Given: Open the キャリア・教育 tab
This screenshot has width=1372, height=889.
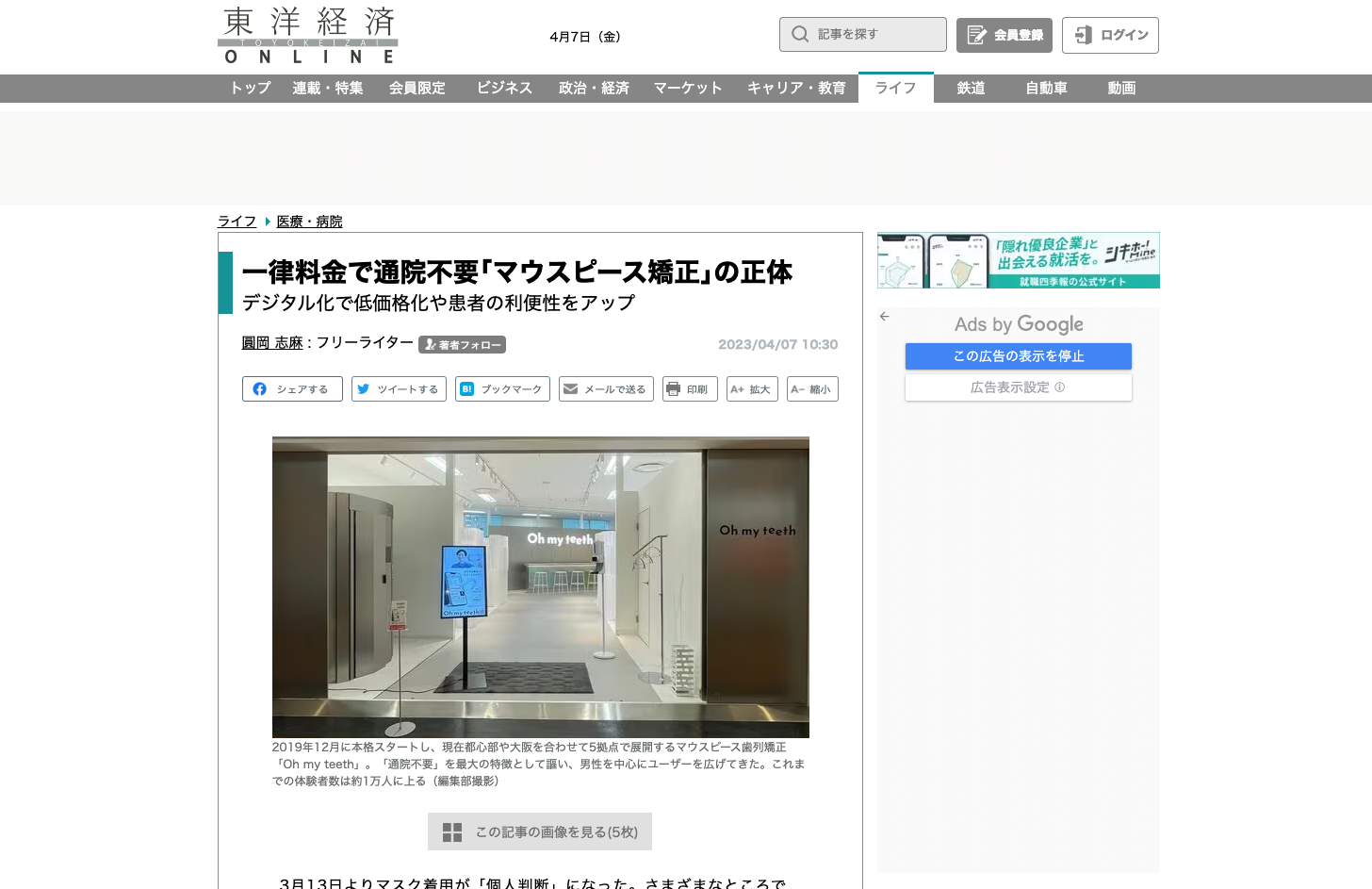Looking at the screenshot, I should (x=796, y=88).
